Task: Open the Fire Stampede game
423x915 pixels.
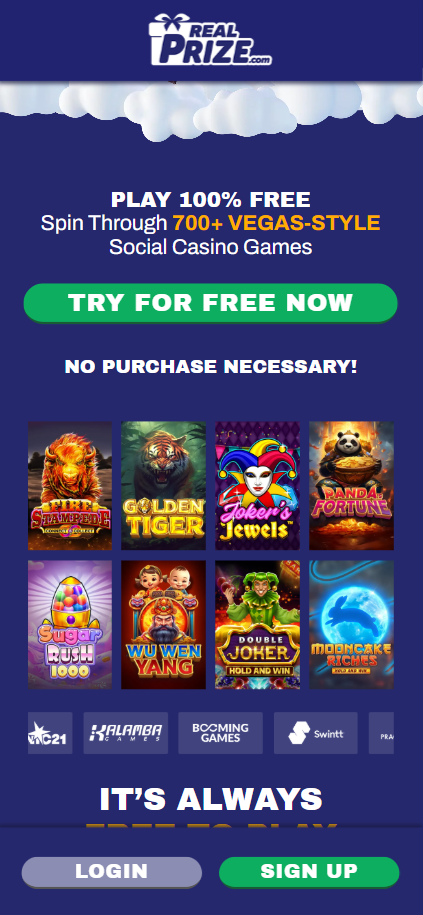Action: point(70,486)
